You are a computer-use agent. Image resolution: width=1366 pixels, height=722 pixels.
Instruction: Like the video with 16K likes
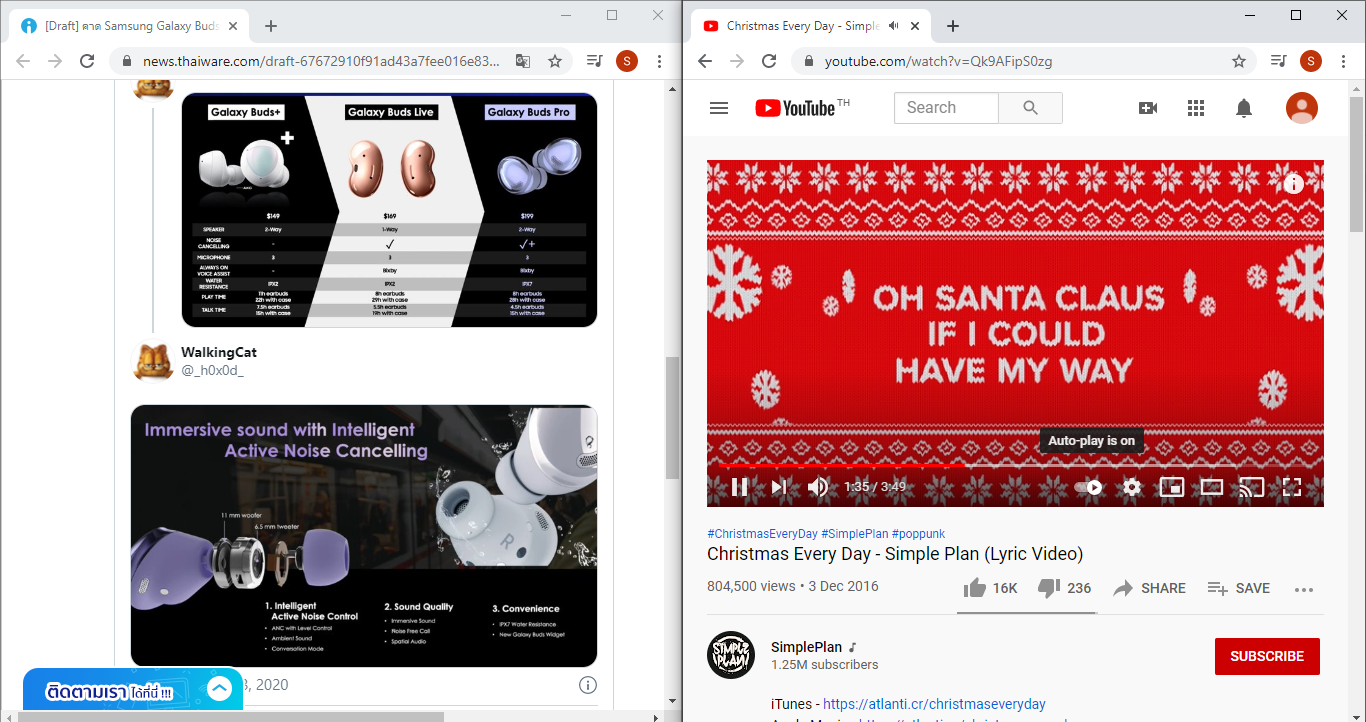[990, 588]
